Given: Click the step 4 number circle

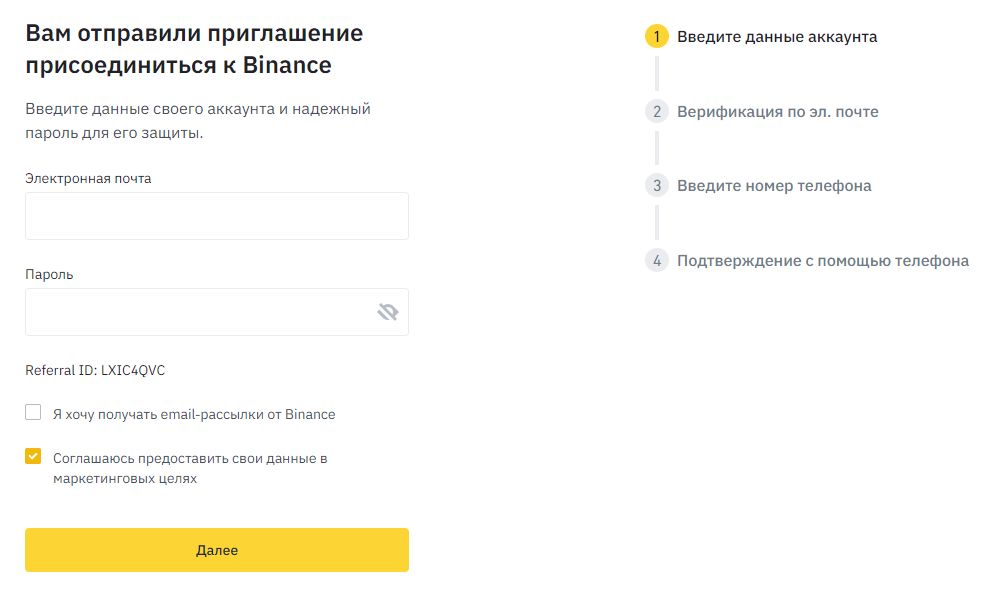Looking at the screenshot, I should (x=657, y=260).
